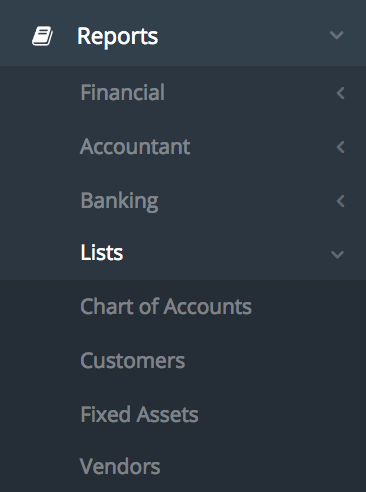Click the arrow icon next to Accountant
Screen dimensions: 366x492
point(340,147)
